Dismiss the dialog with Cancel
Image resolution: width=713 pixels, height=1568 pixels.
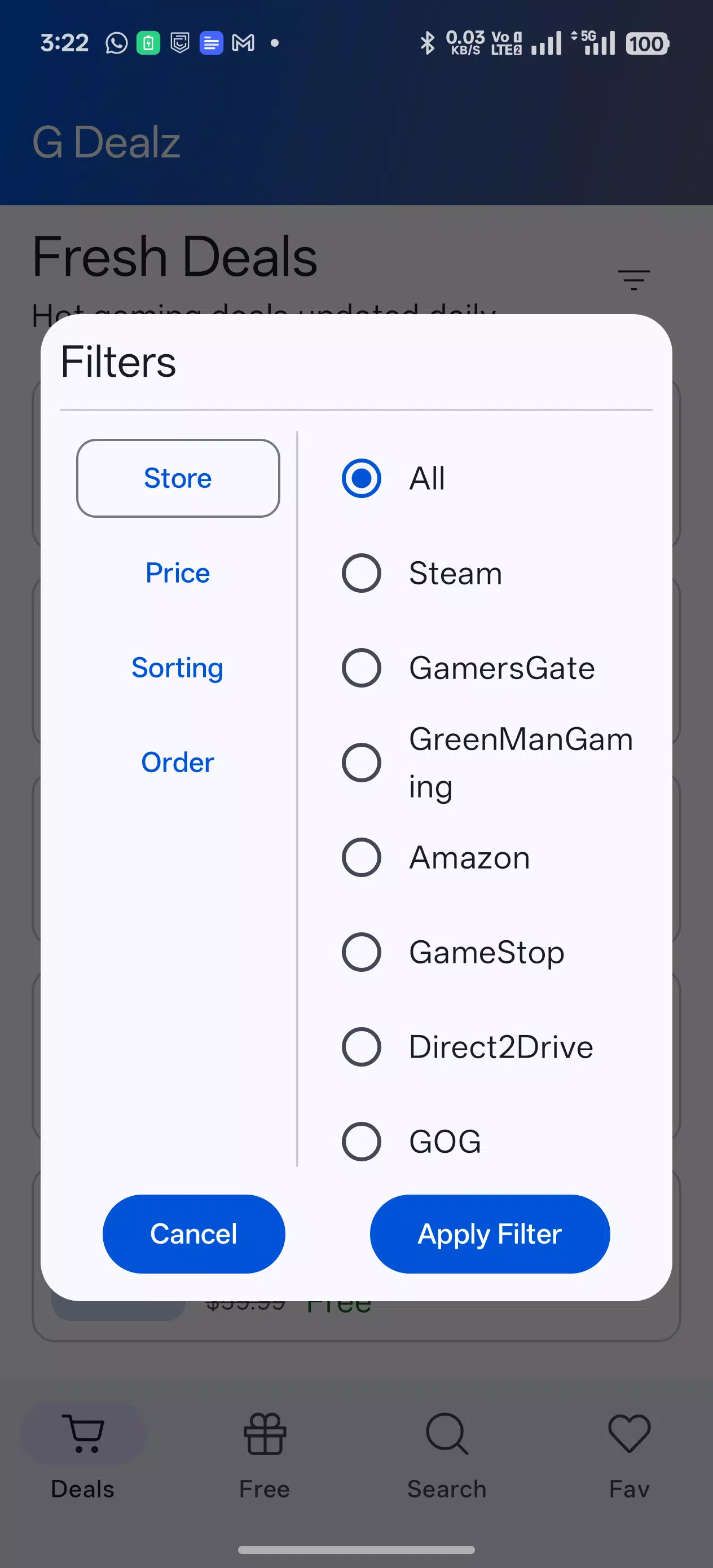193,1233
